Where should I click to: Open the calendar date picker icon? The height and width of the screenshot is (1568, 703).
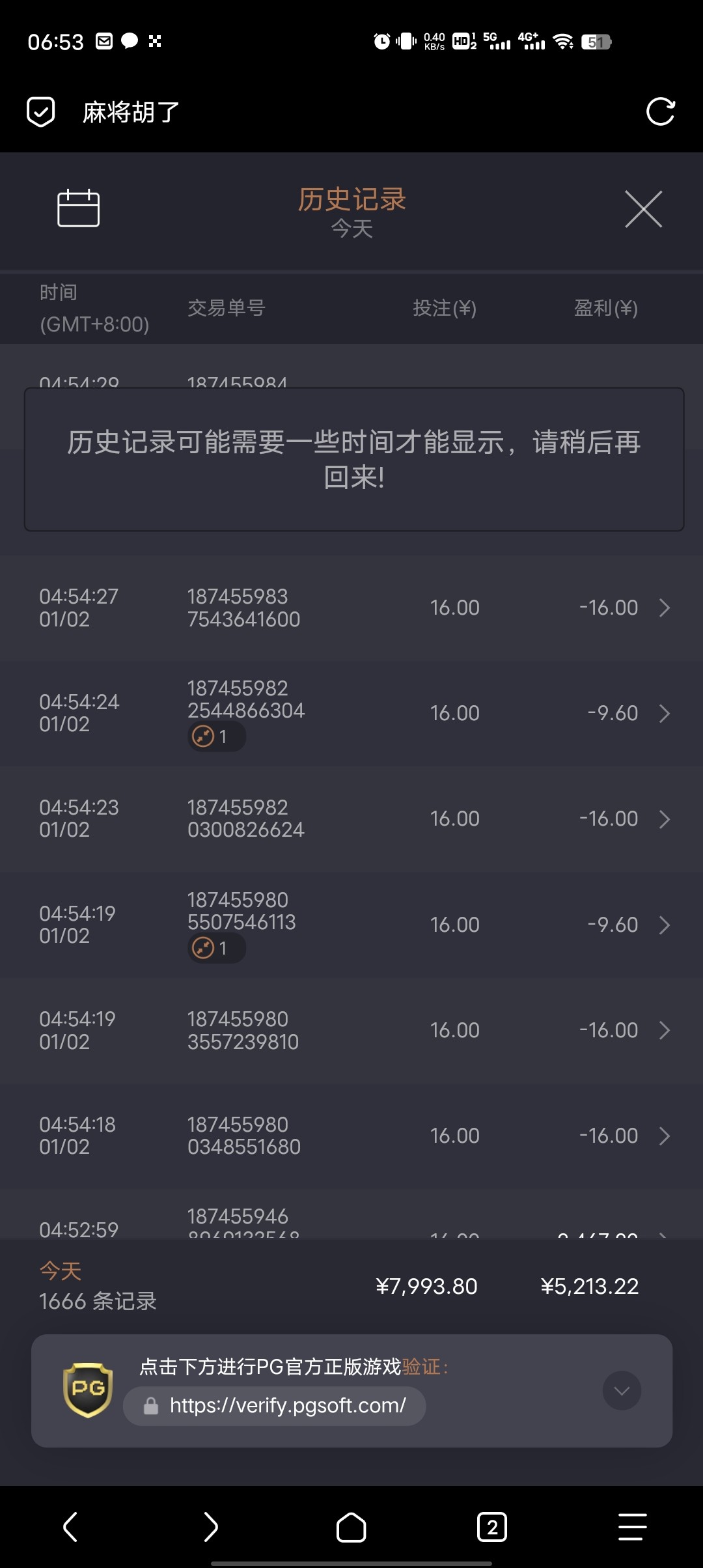pyautogui.click(x=78, y=208)
